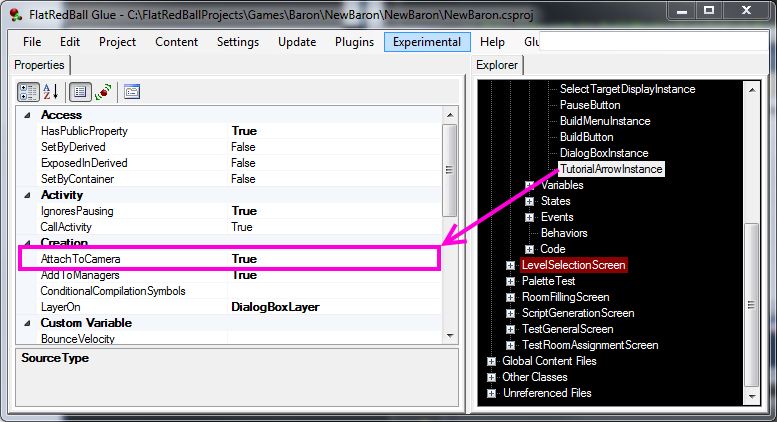This screenshot has height=422, width=777.
Task: Expand the Global Content Files node
Action: pyautogui.click(x=491, y=361)
